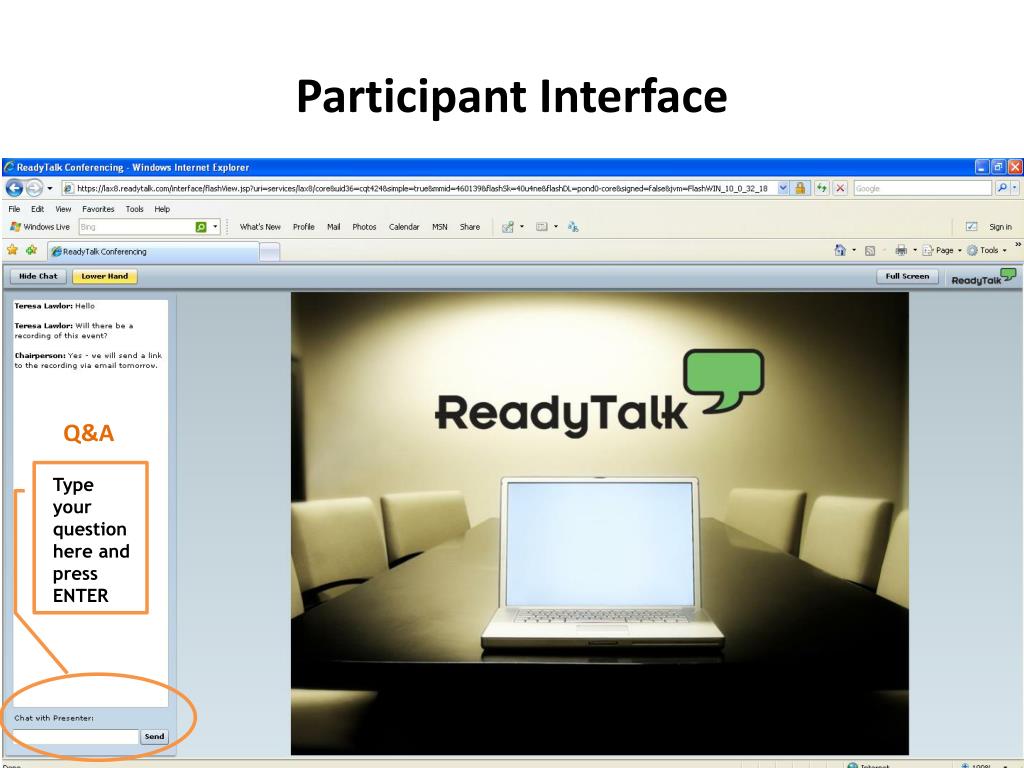Click the Google search box
The height and width of the screenshot is (768, 1024).
click(922, 188)
